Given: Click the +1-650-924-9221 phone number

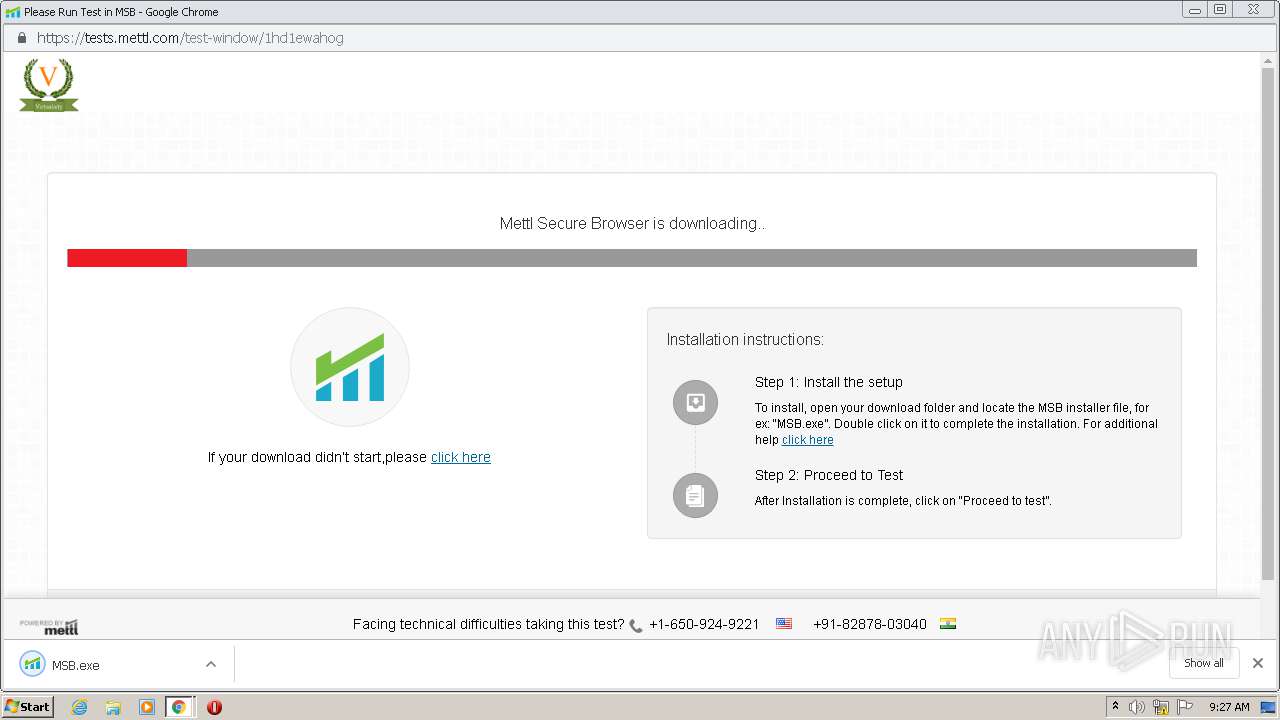Looking at the screenshot, I should click(704, 624).
